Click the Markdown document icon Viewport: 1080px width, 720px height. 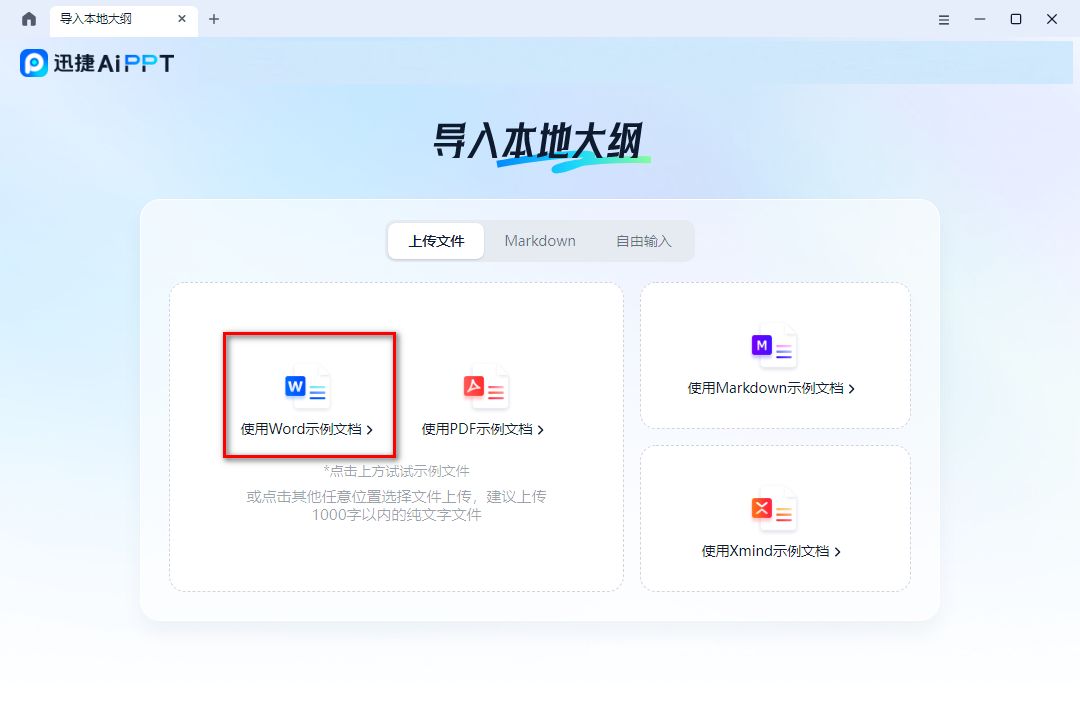tap(774, 347)
